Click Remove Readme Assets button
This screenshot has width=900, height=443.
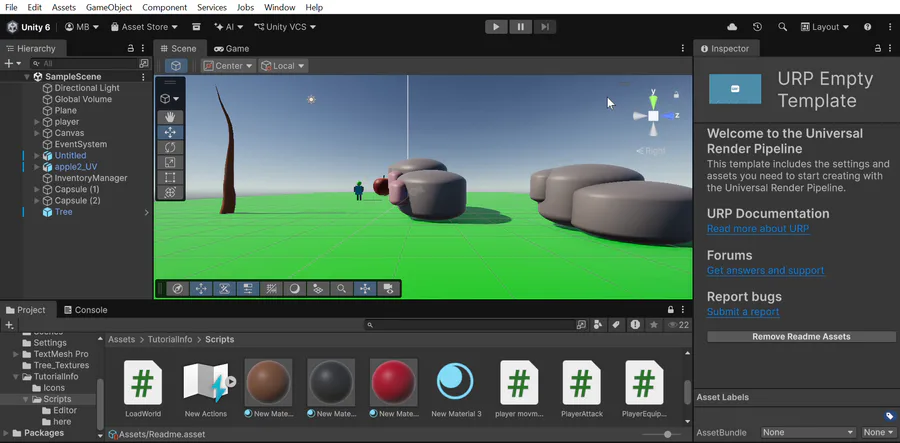point(801,337)
